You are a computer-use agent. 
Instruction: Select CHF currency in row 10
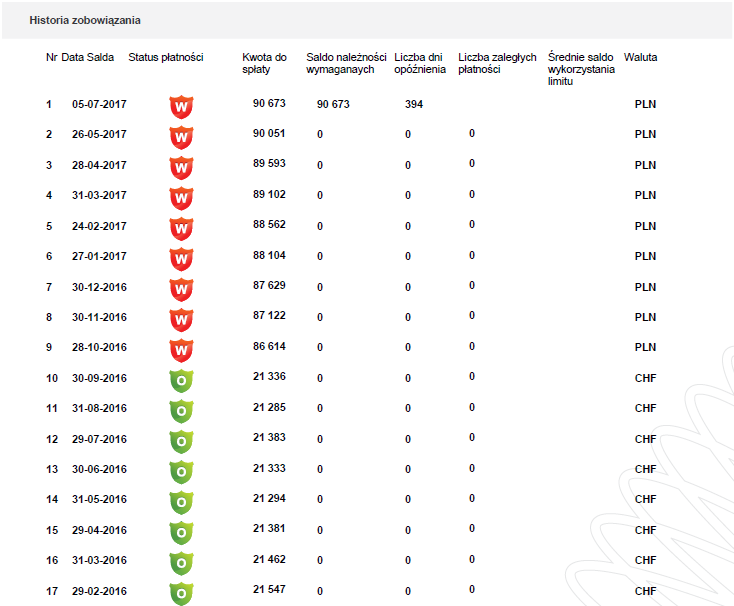coord(646,378)
